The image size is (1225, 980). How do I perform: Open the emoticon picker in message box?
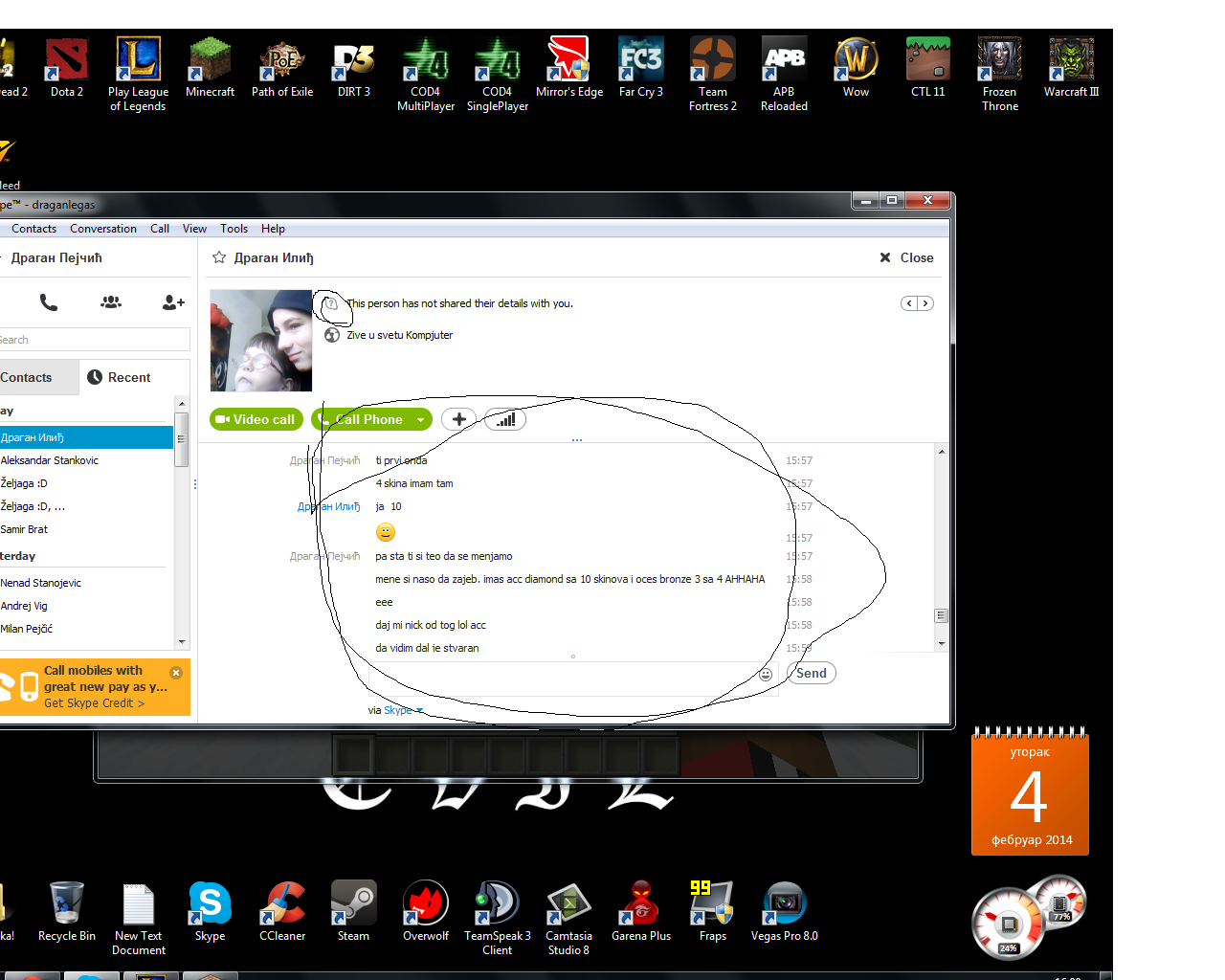(x=766, y=675)
